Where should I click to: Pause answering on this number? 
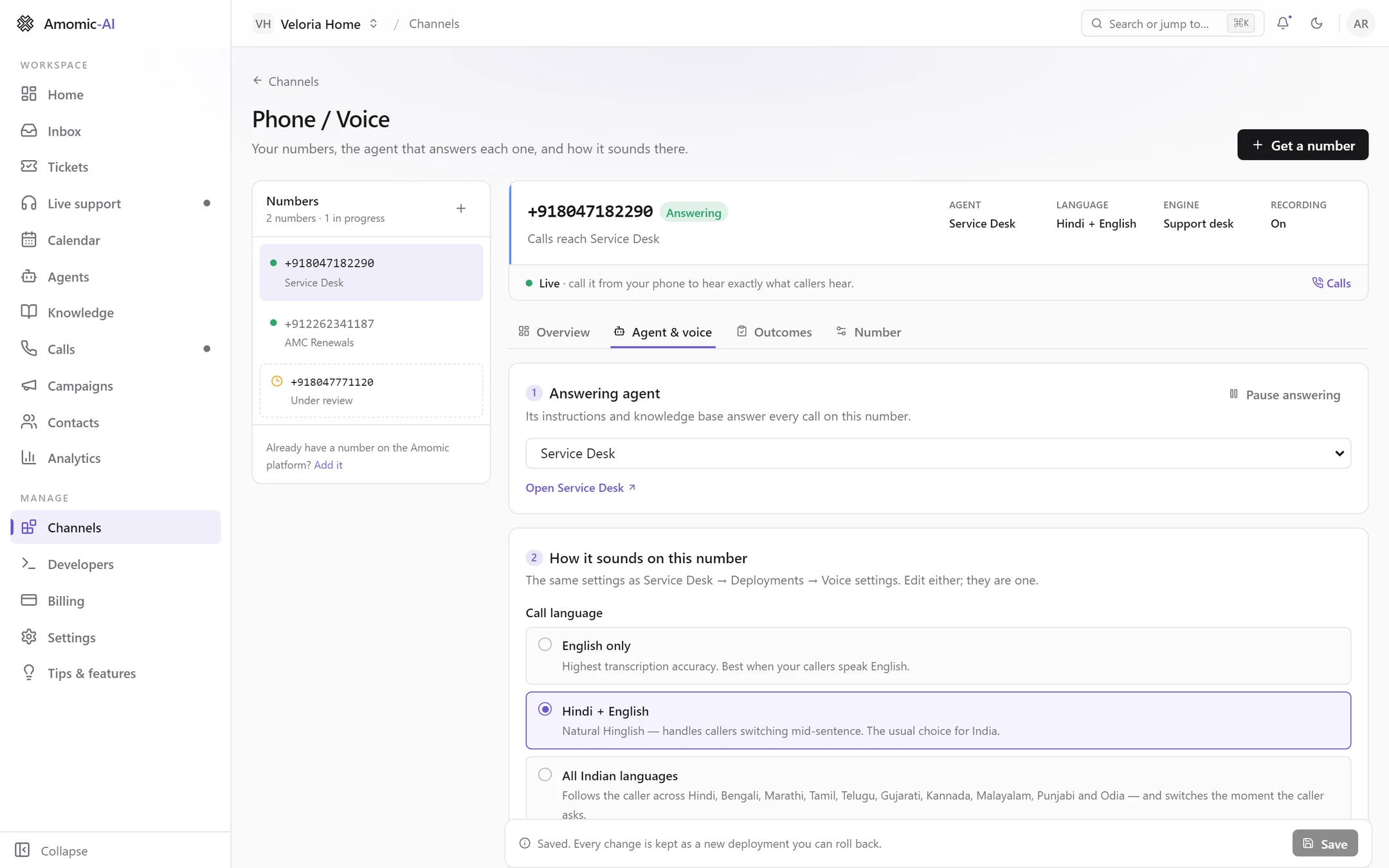[1285, 395]
